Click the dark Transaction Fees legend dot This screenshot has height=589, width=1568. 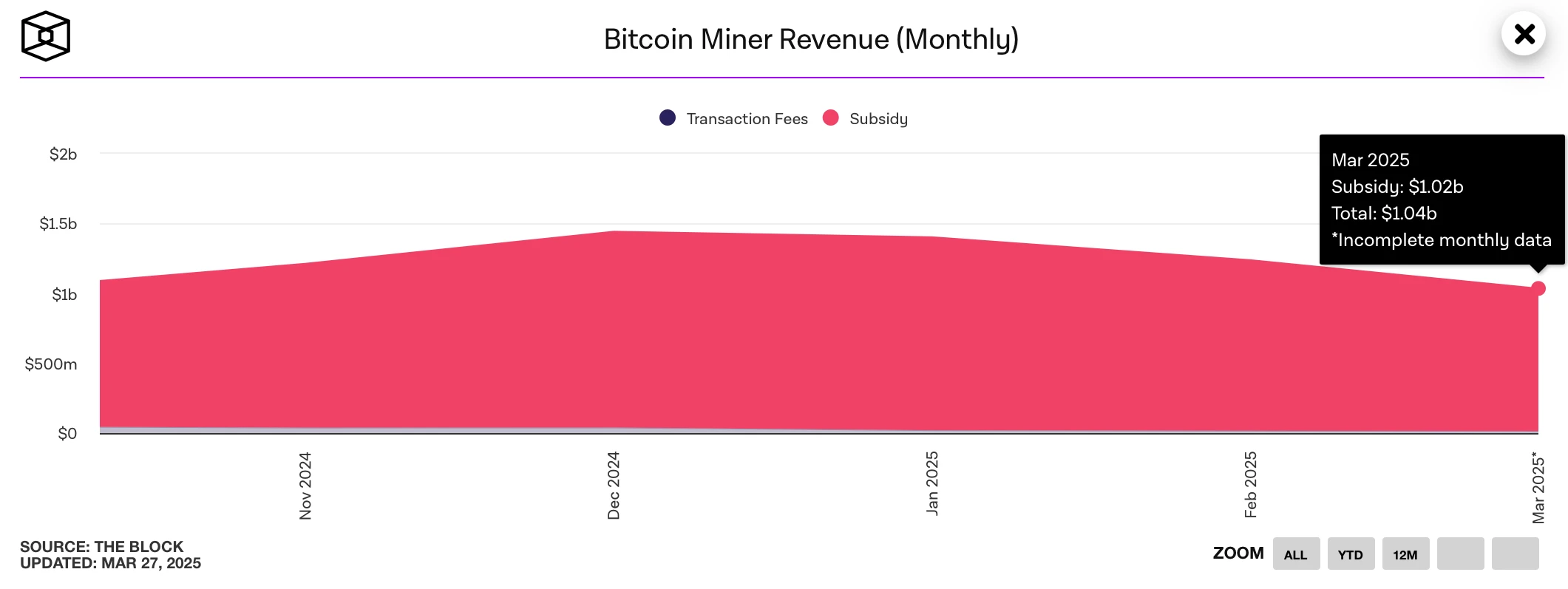tap(668, 118)
